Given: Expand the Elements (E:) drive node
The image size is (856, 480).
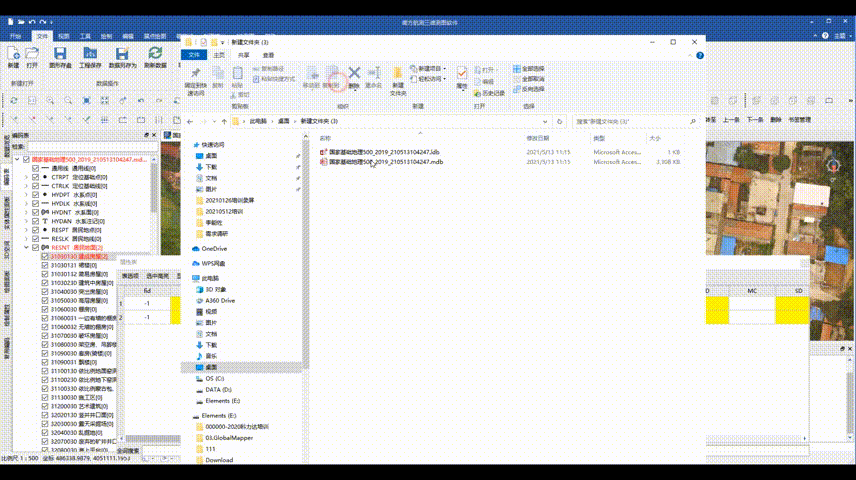Looking at the screenshot, I should pos(186,414).
